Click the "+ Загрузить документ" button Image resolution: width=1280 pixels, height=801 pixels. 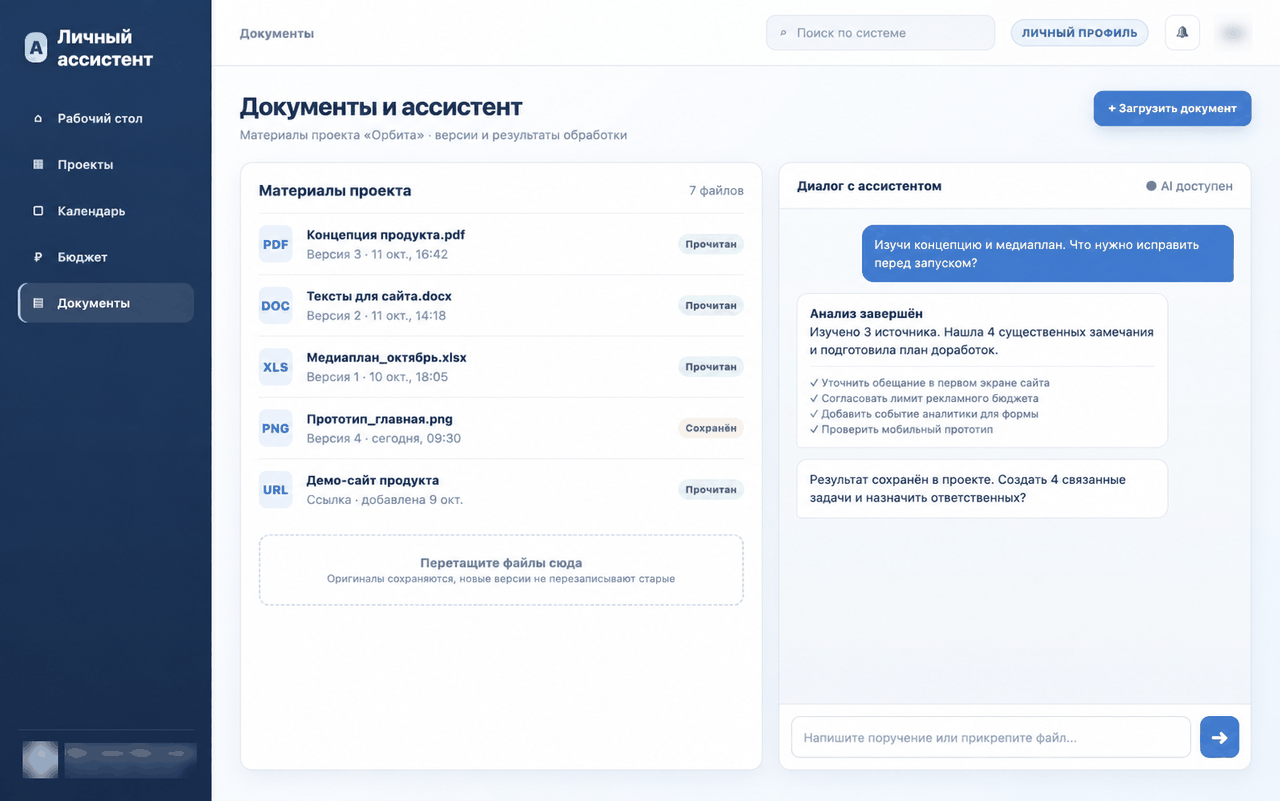pos(1172,108)
